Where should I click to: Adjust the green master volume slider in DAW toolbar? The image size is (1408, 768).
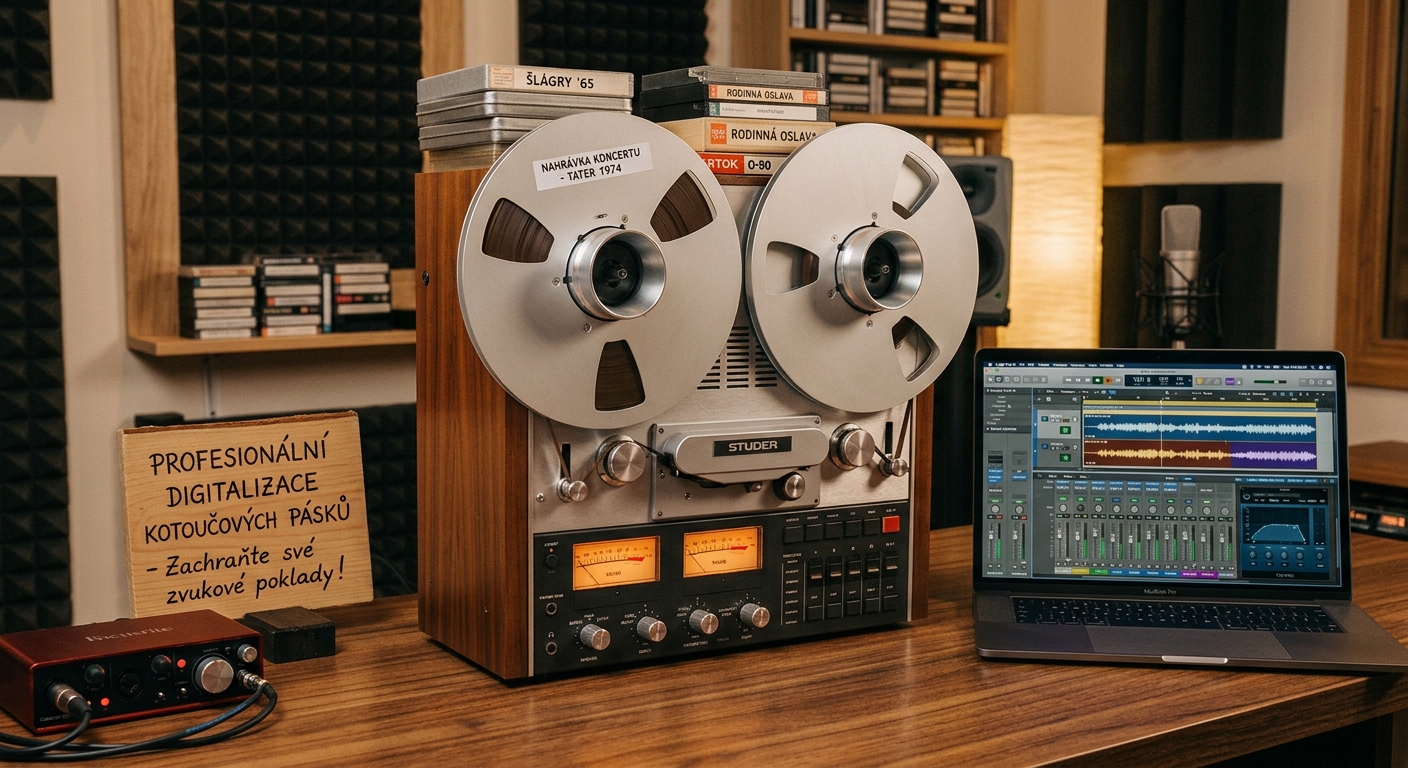pos(1270,381)
